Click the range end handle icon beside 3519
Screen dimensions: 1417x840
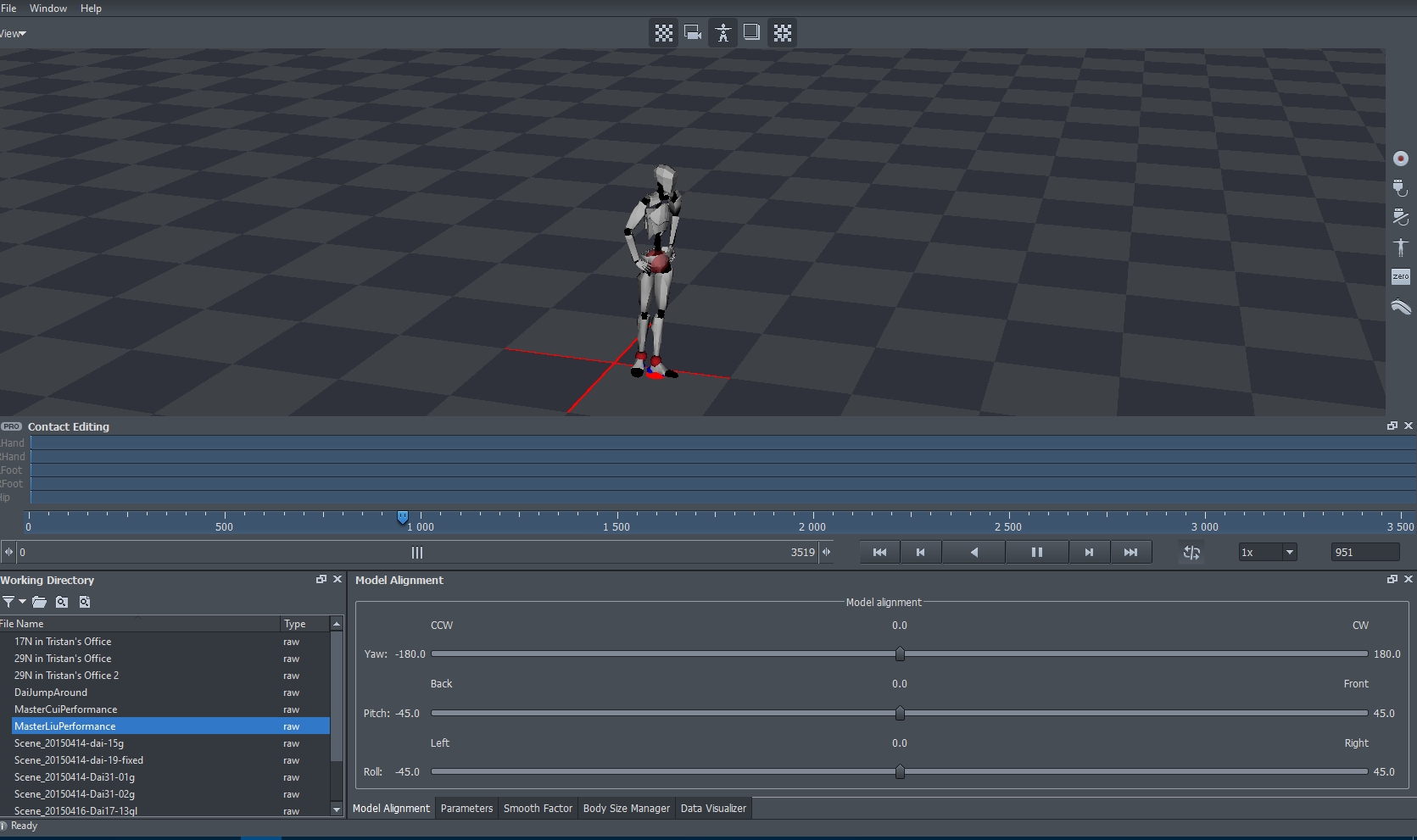pyautogui.click(x=826, y=552)
